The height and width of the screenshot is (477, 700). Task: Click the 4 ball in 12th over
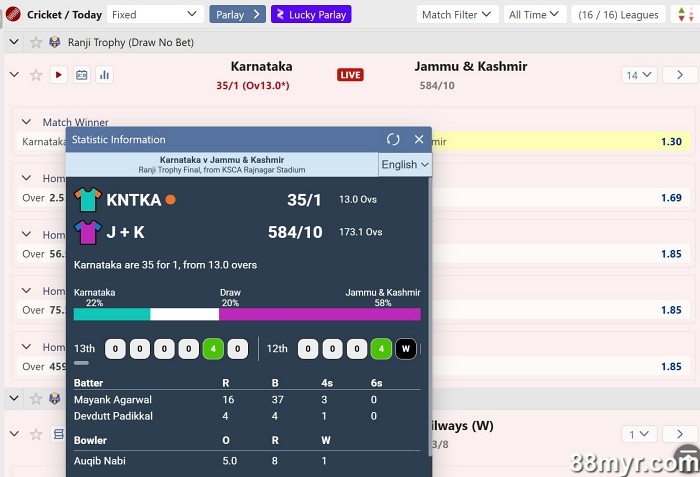[381, 349]
